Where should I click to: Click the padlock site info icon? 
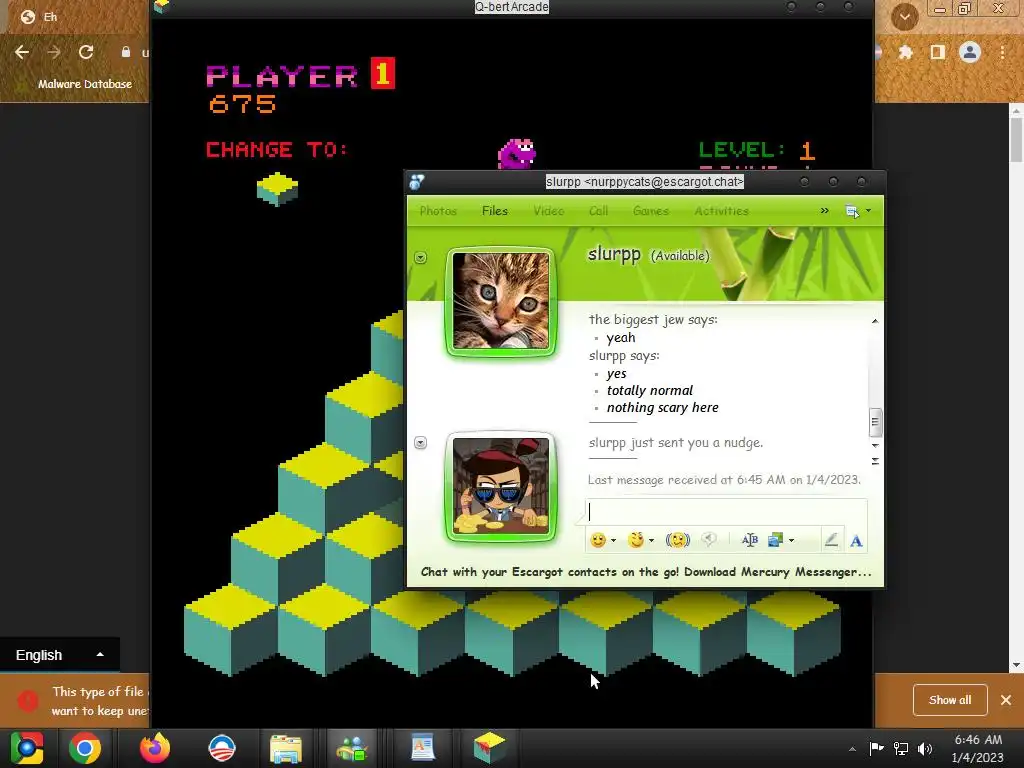(126, 52)
